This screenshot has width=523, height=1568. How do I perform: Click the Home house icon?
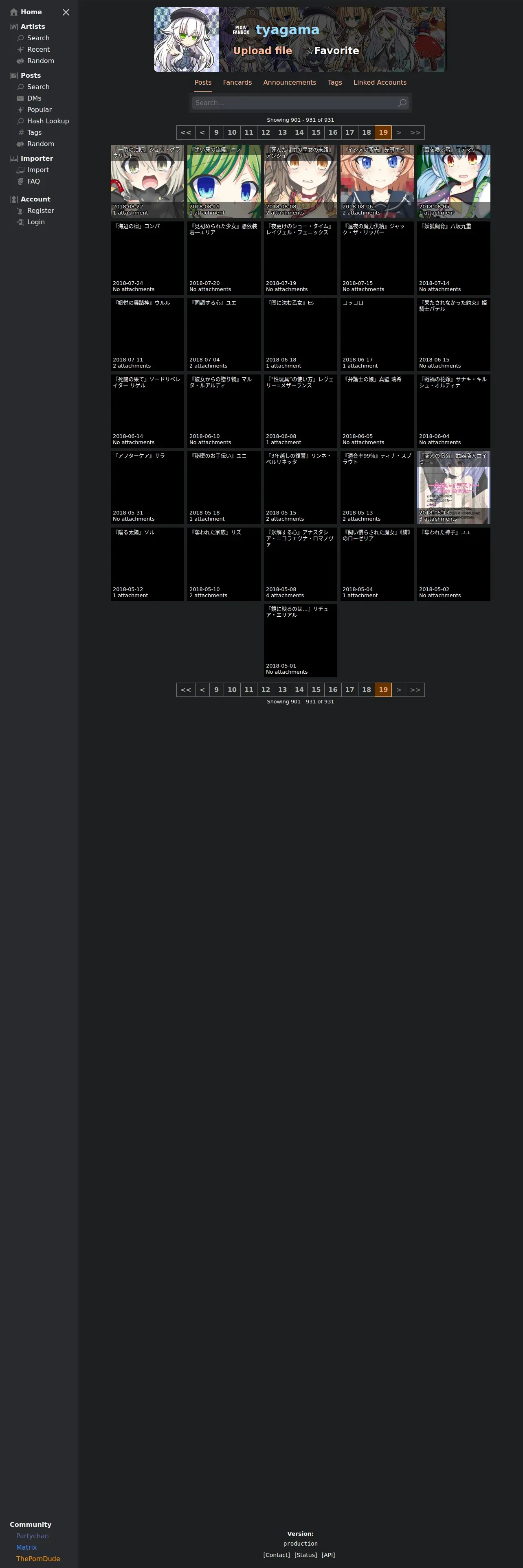13,12
